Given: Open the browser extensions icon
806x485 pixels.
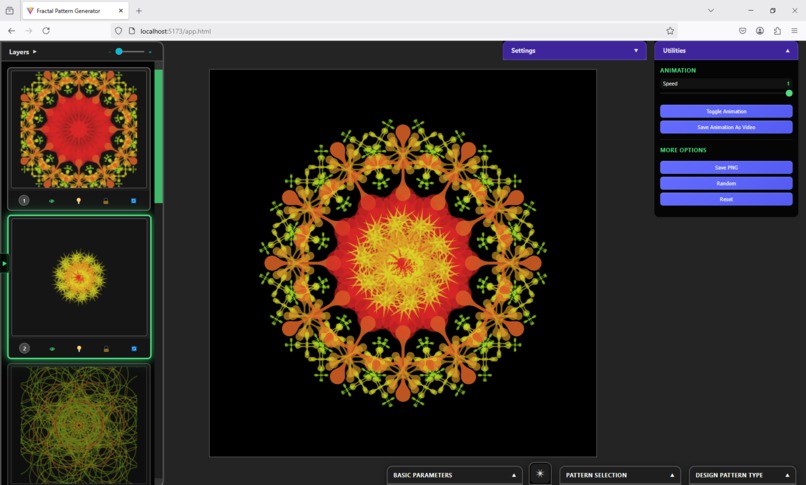Looking at the screenshot, I should tap(777, 31).
